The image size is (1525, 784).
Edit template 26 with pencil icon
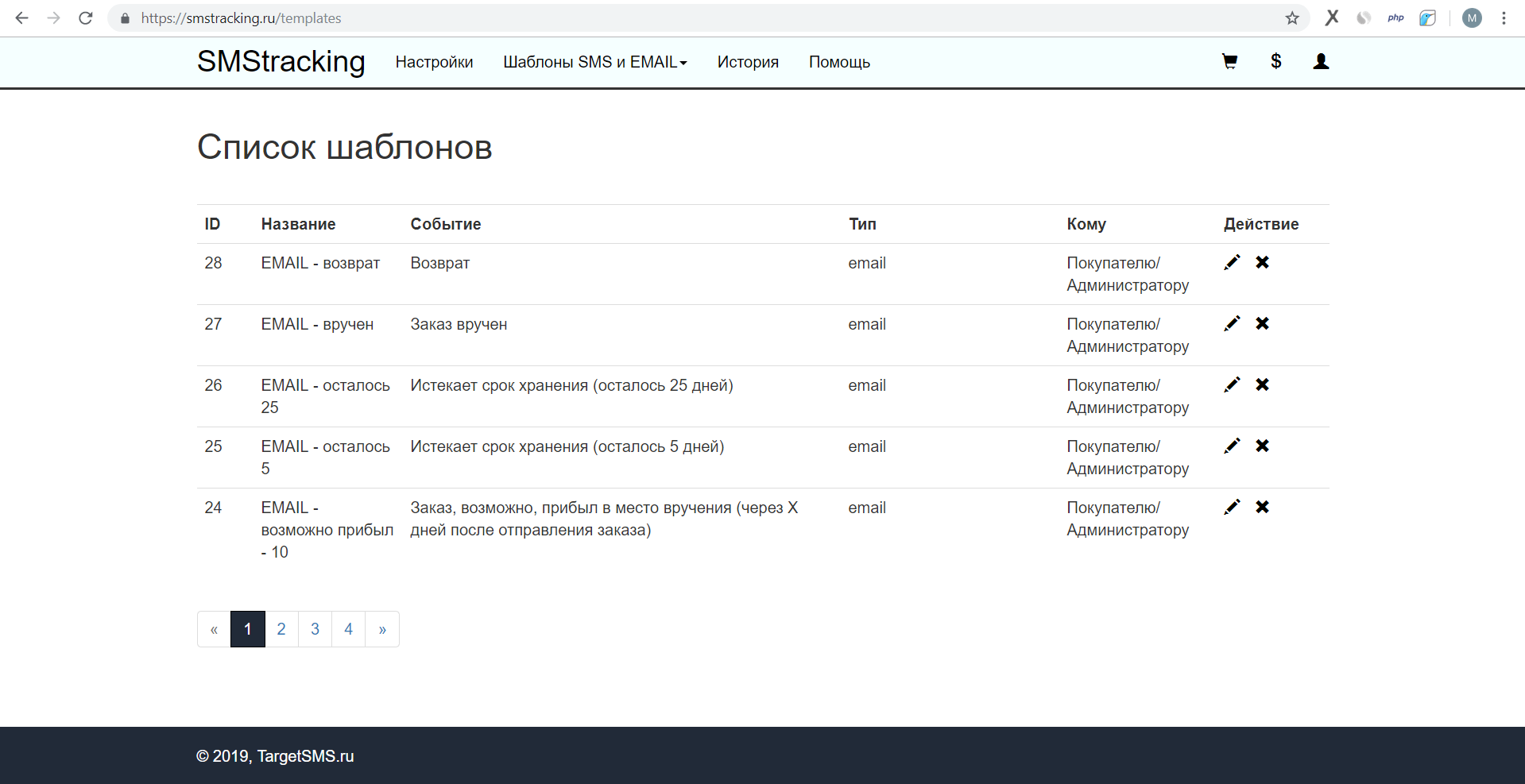point(1232,384)
